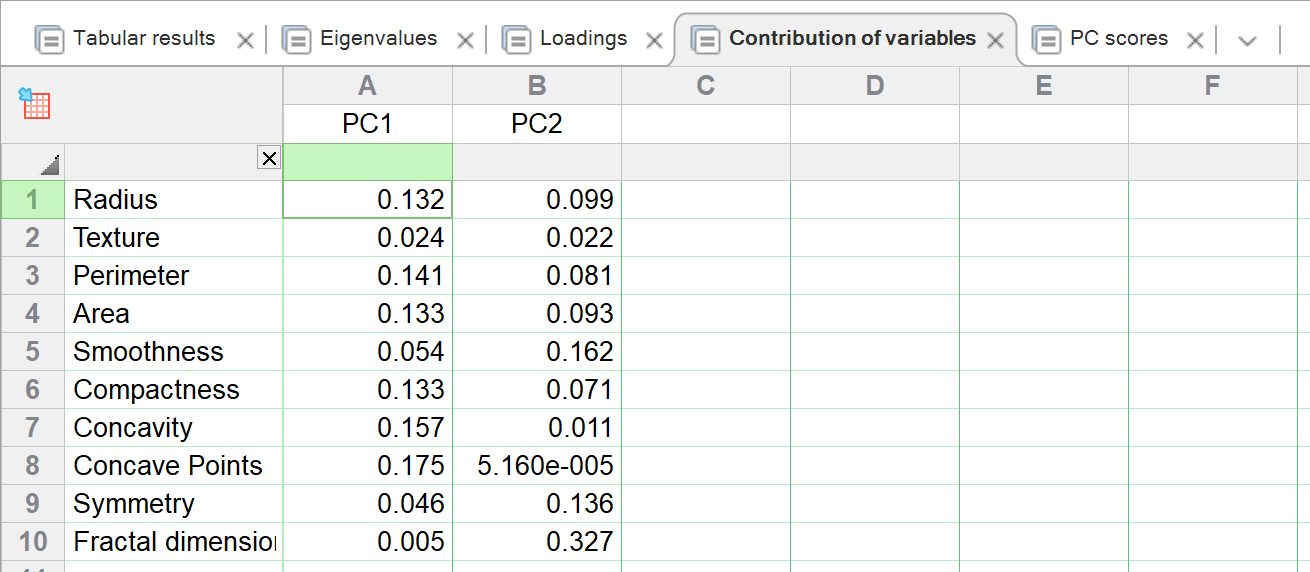Select the Fractal dimension PC2 value 0.327
Image resolution: width=1310 pixels, height=572 pixels.
point(537,542)
